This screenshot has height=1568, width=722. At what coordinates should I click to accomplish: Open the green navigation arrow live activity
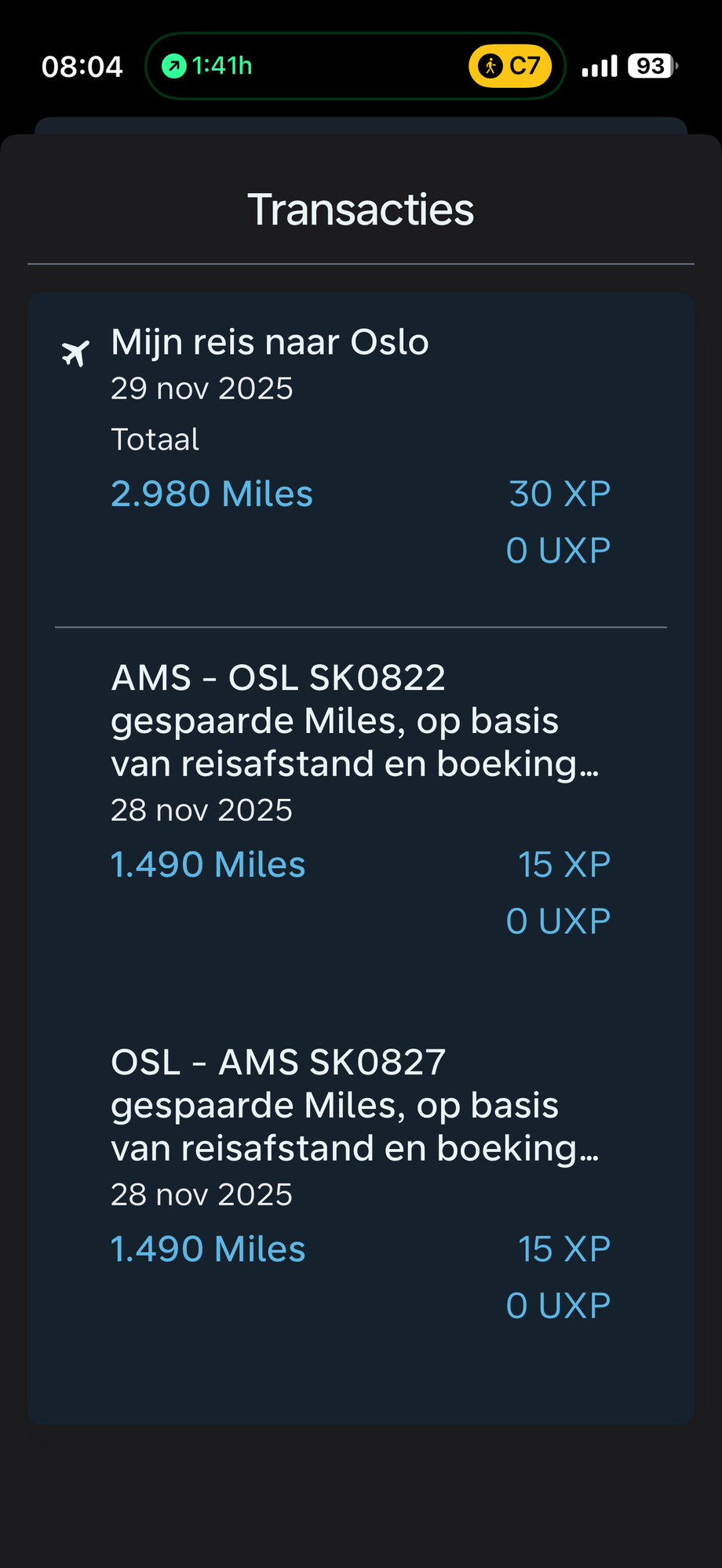[174, 66]
